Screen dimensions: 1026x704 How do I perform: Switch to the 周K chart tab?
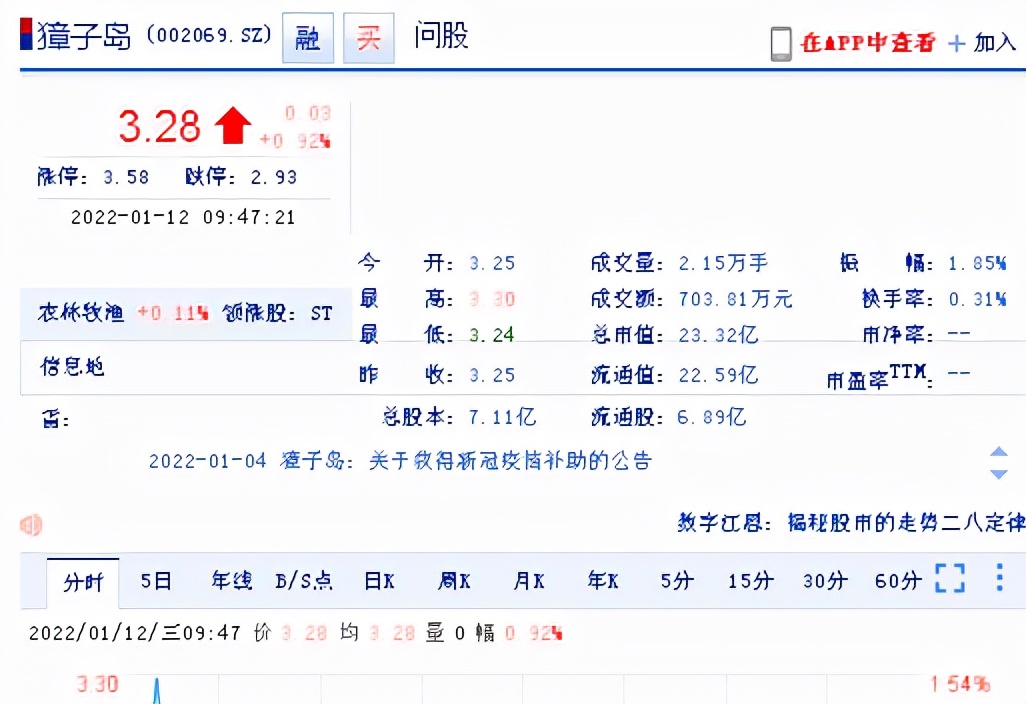(454, 581)
